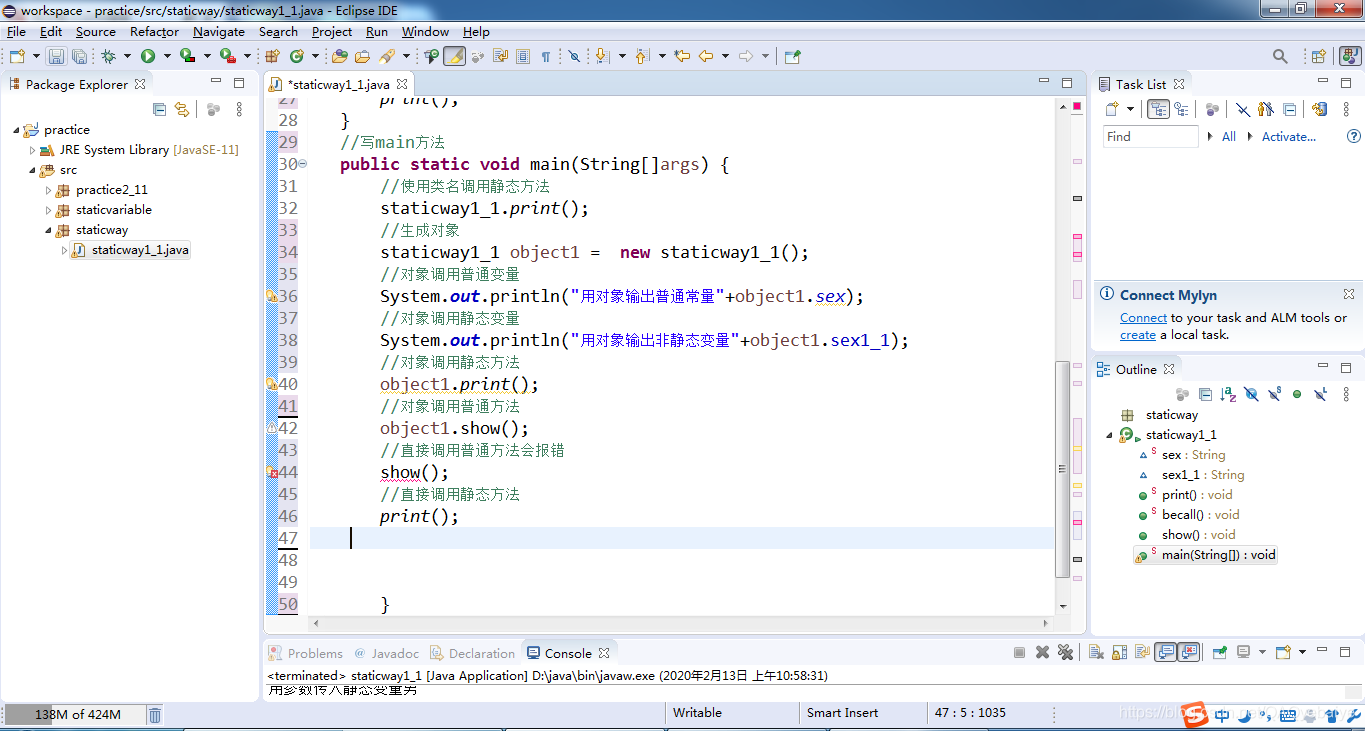Open the Window menu

[x=425, y=32]
